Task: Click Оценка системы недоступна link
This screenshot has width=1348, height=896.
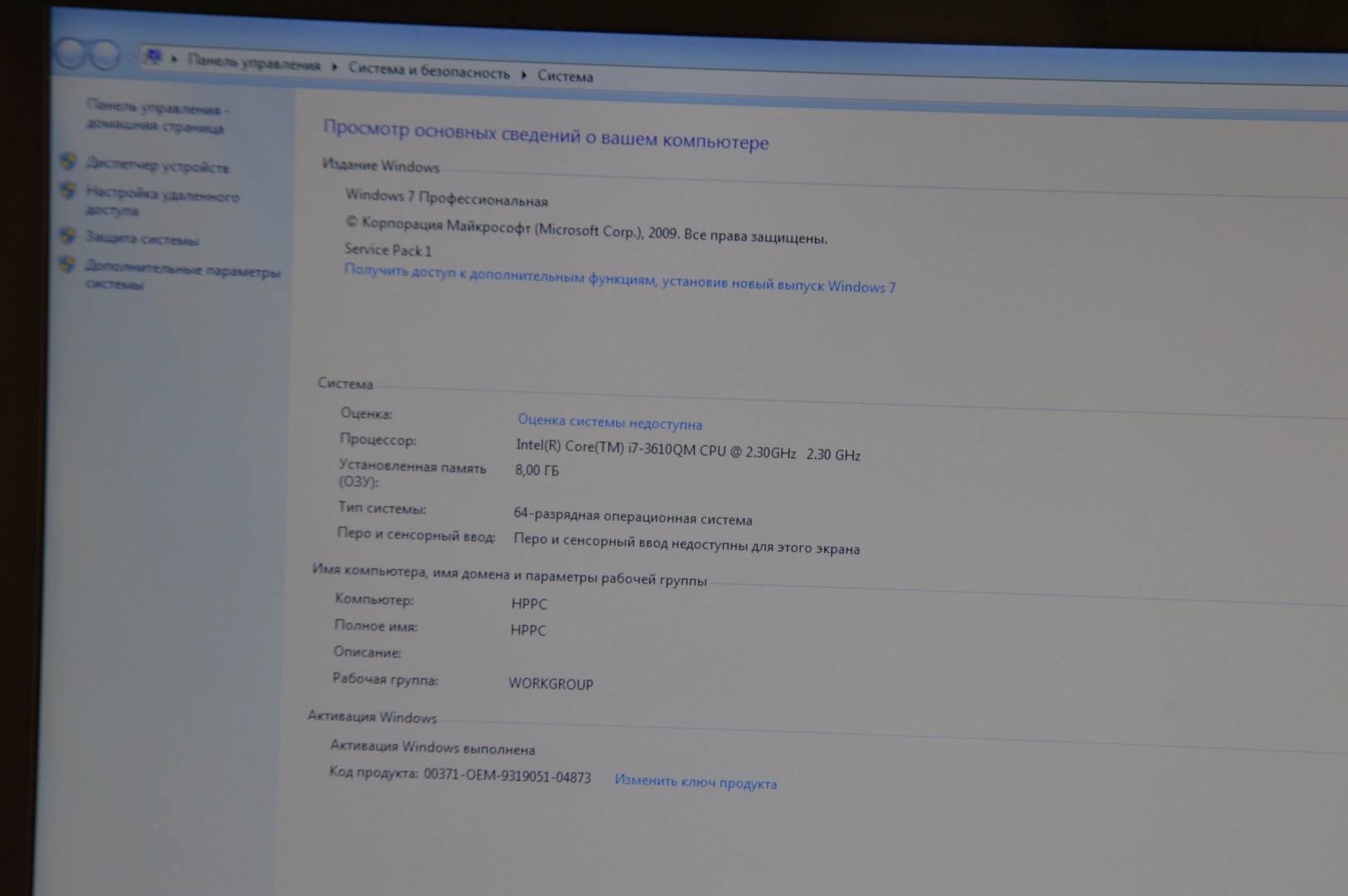Action: tap(609, 422)
